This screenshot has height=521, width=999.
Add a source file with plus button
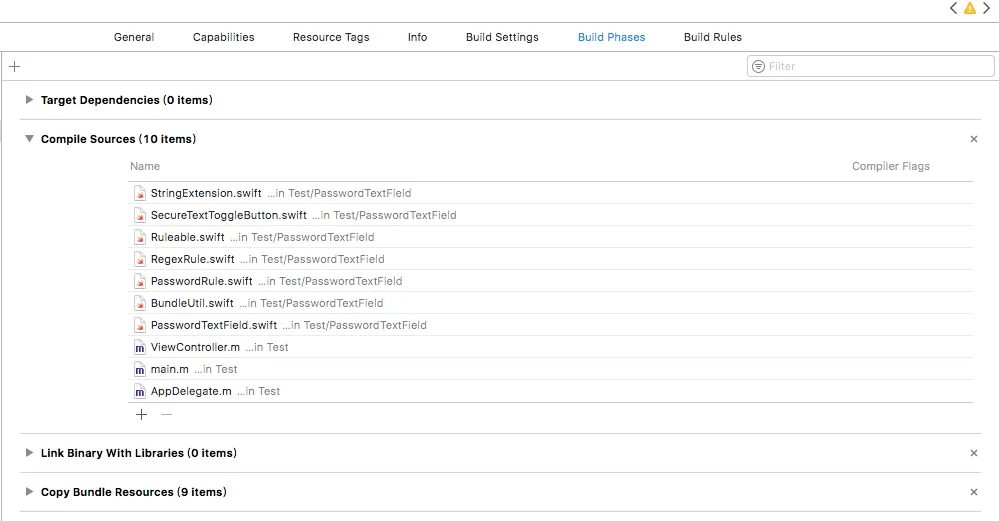[141, 415]
